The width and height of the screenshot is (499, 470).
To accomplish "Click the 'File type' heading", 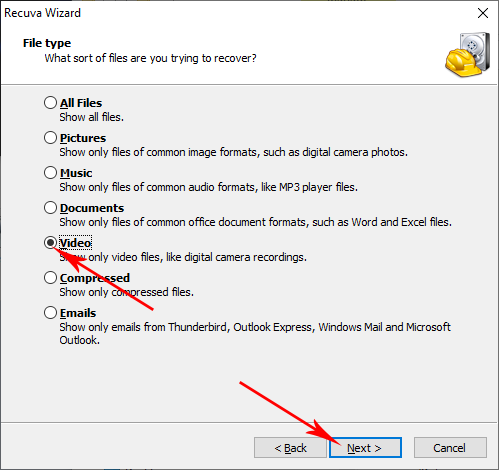I will click(x=47, y=43).
